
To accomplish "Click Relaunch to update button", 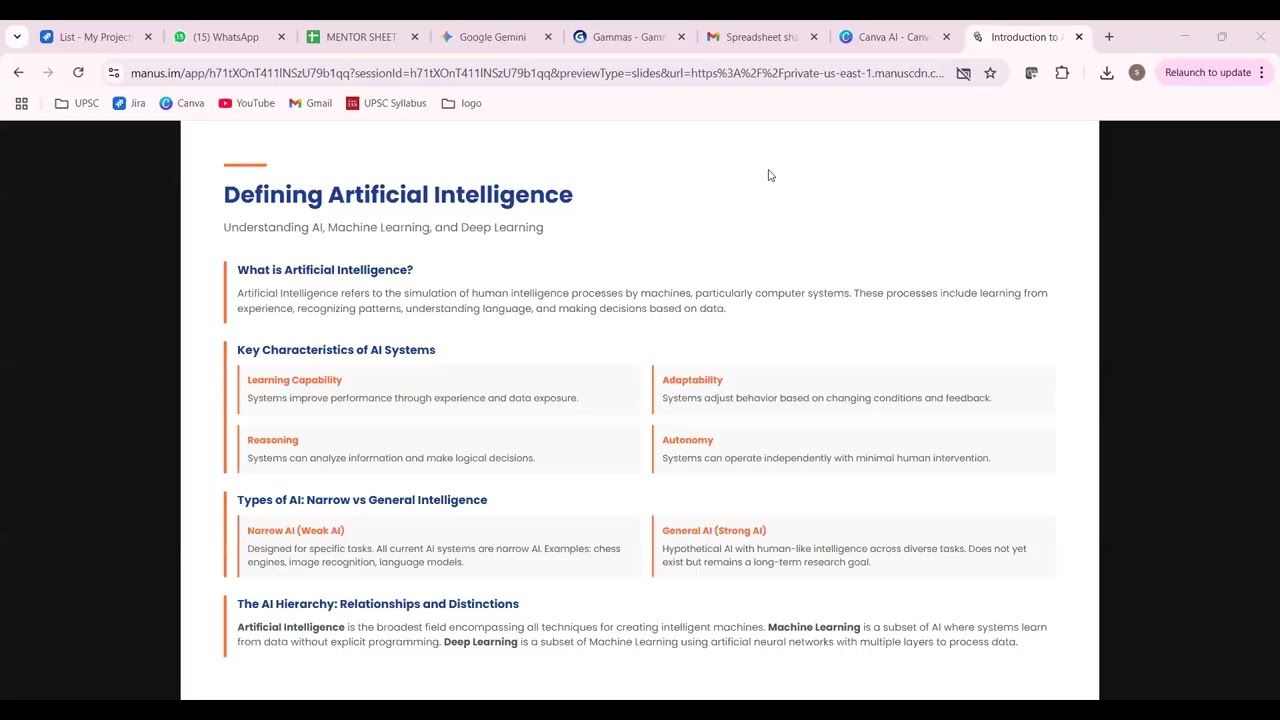I will pos(1207,73).
